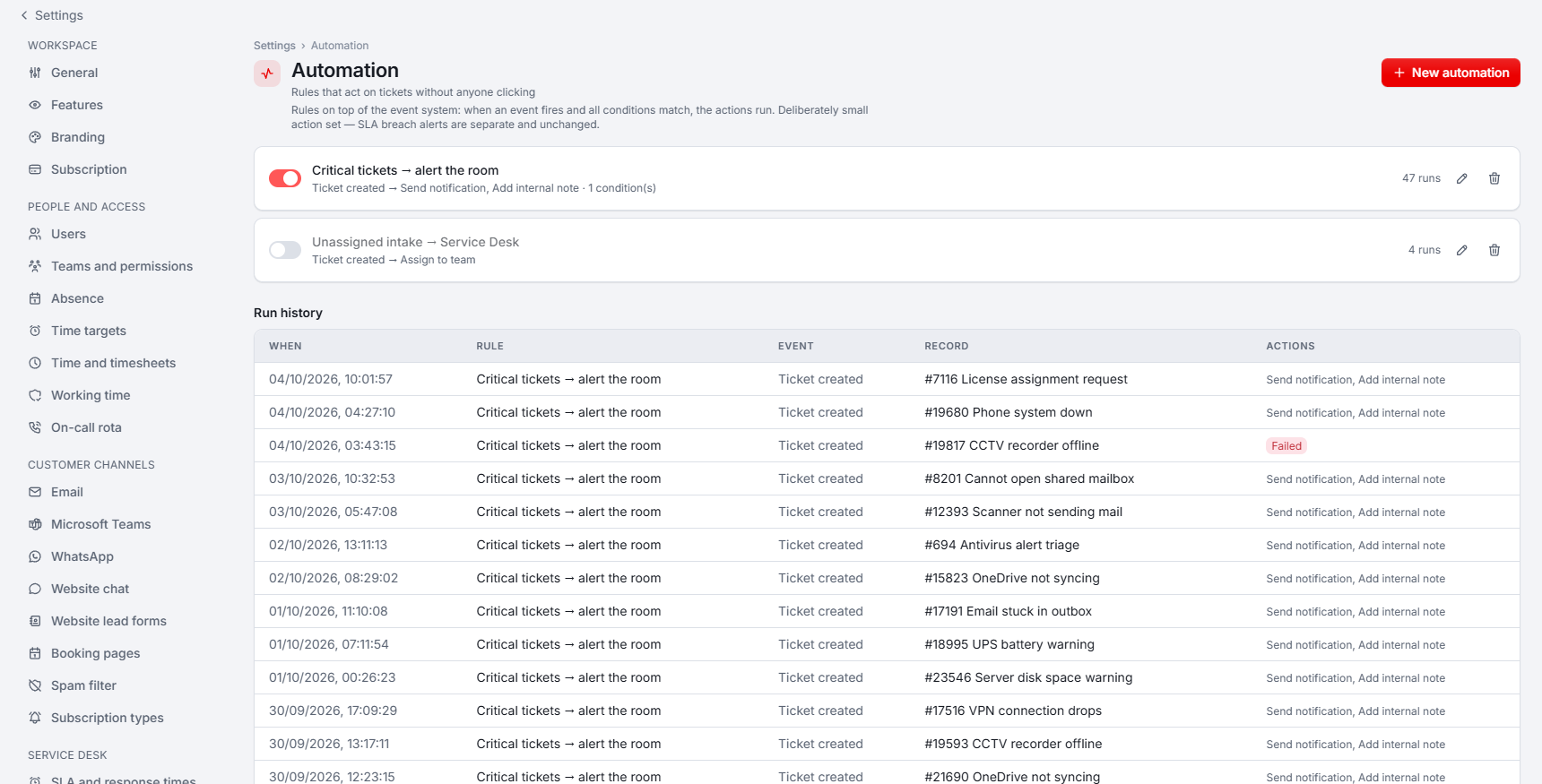Edit the Unassigned intake rule
The height and width of the screenshot is (784, 1542).
(1462, 250)
